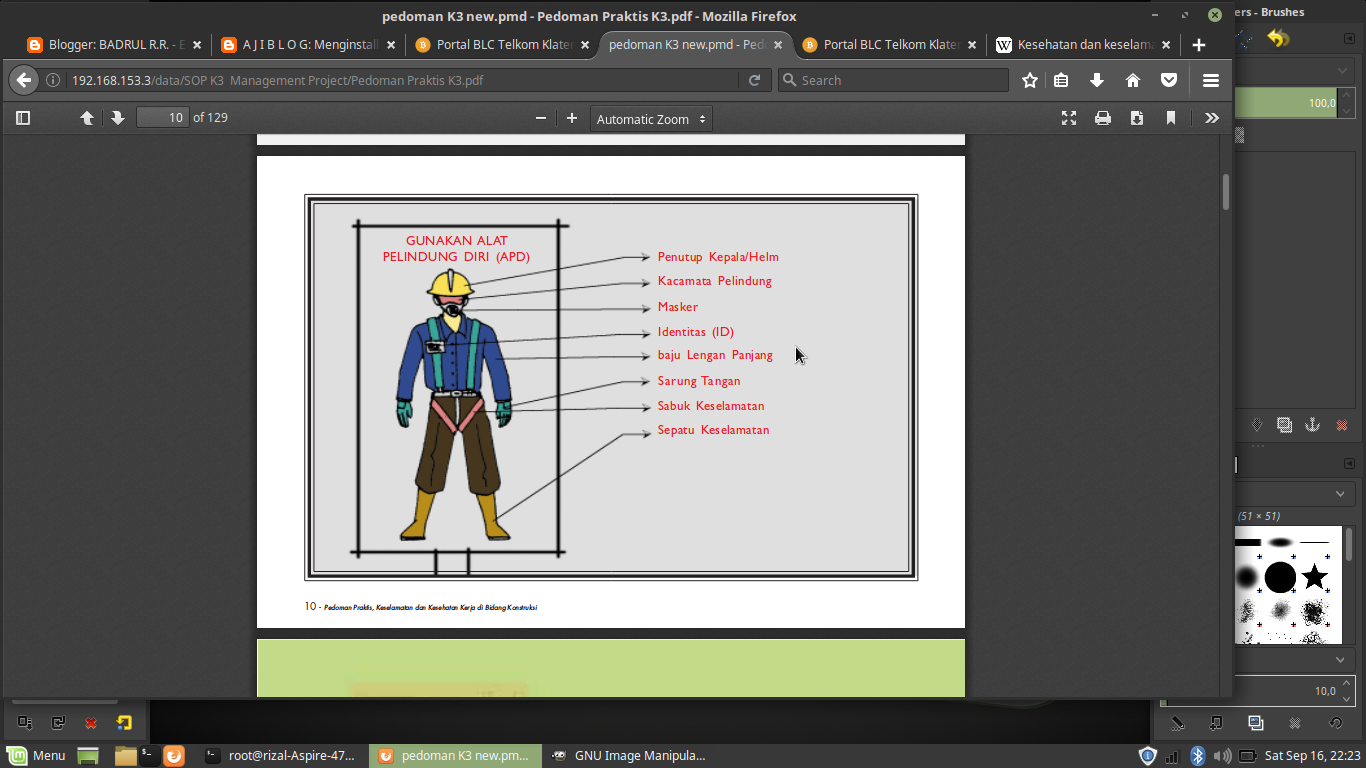
Task: Click the site information icon in address bar
Action: pyautogui.click(x=53, y=80)
